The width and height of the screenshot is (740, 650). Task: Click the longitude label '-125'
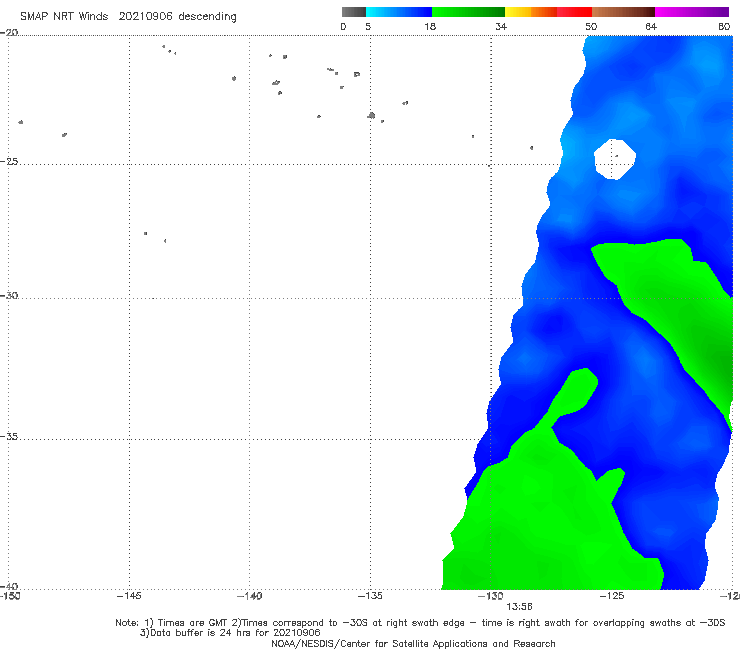pos(612,596)
